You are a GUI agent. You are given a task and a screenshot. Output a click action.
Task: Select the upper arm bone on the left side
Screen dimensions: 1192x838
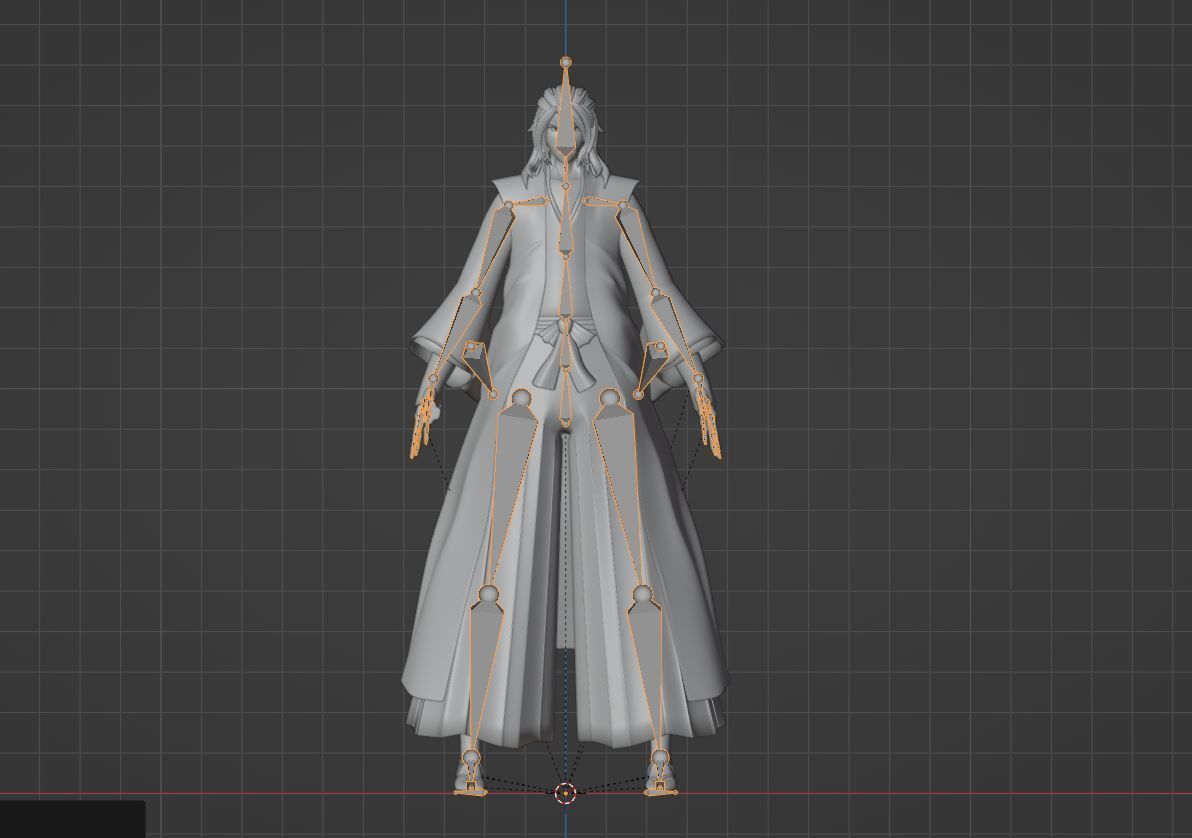tap(494, 247)
